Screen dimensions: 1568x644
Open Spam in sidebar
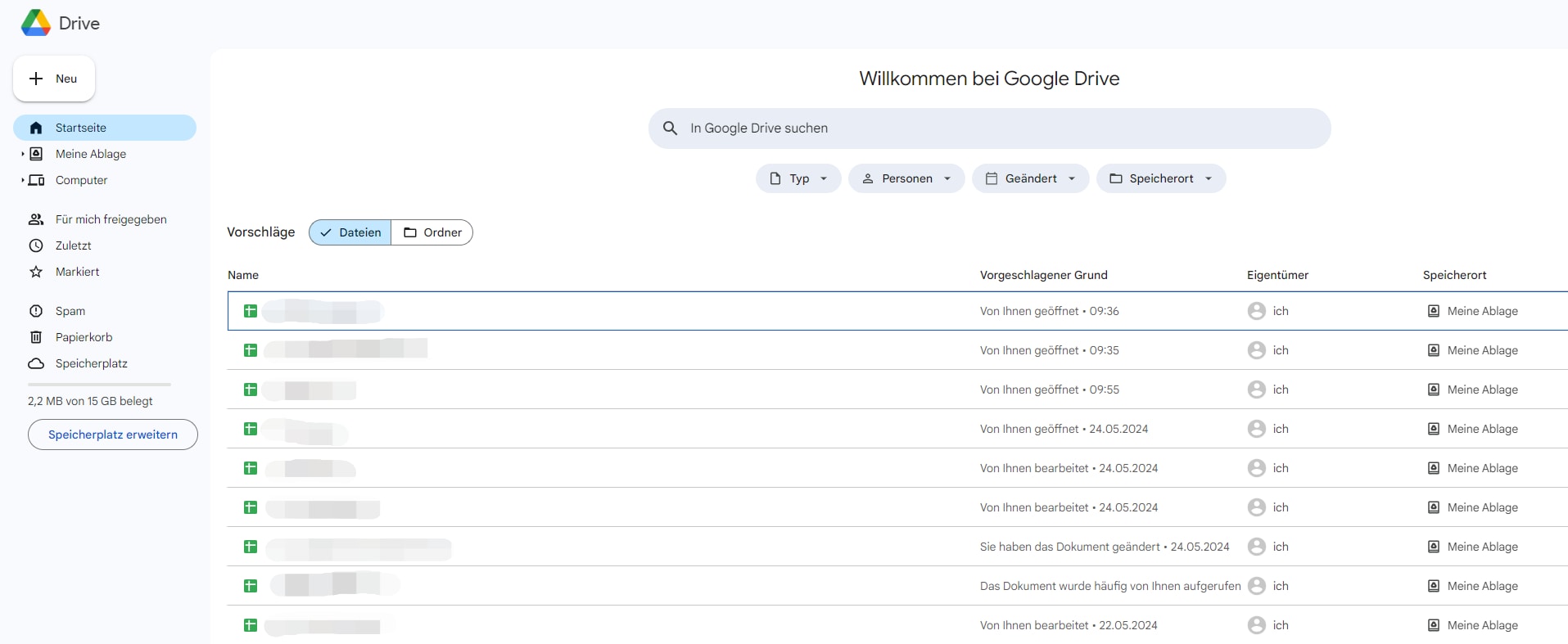(105, 311)
